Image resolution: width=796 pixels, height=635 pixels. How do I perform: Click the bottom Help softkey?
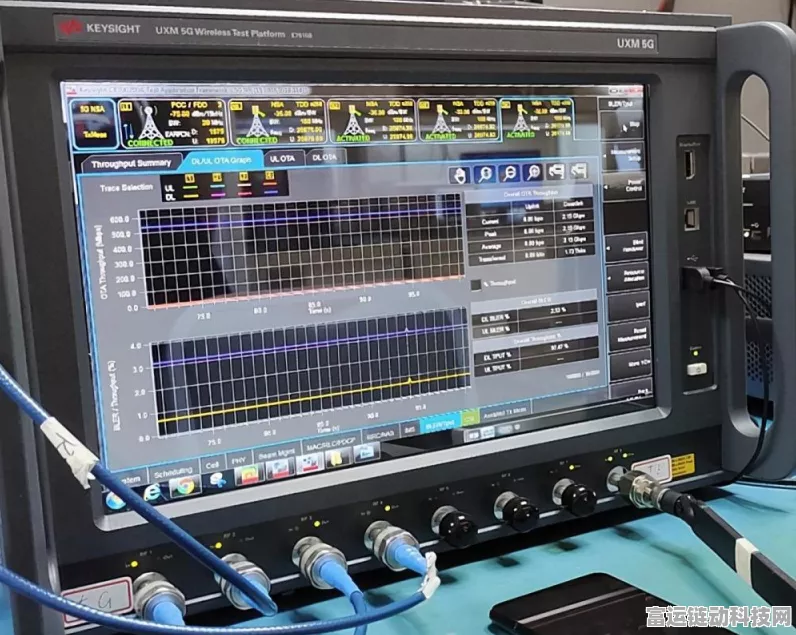pyautogui.click(x=632, y=390)
